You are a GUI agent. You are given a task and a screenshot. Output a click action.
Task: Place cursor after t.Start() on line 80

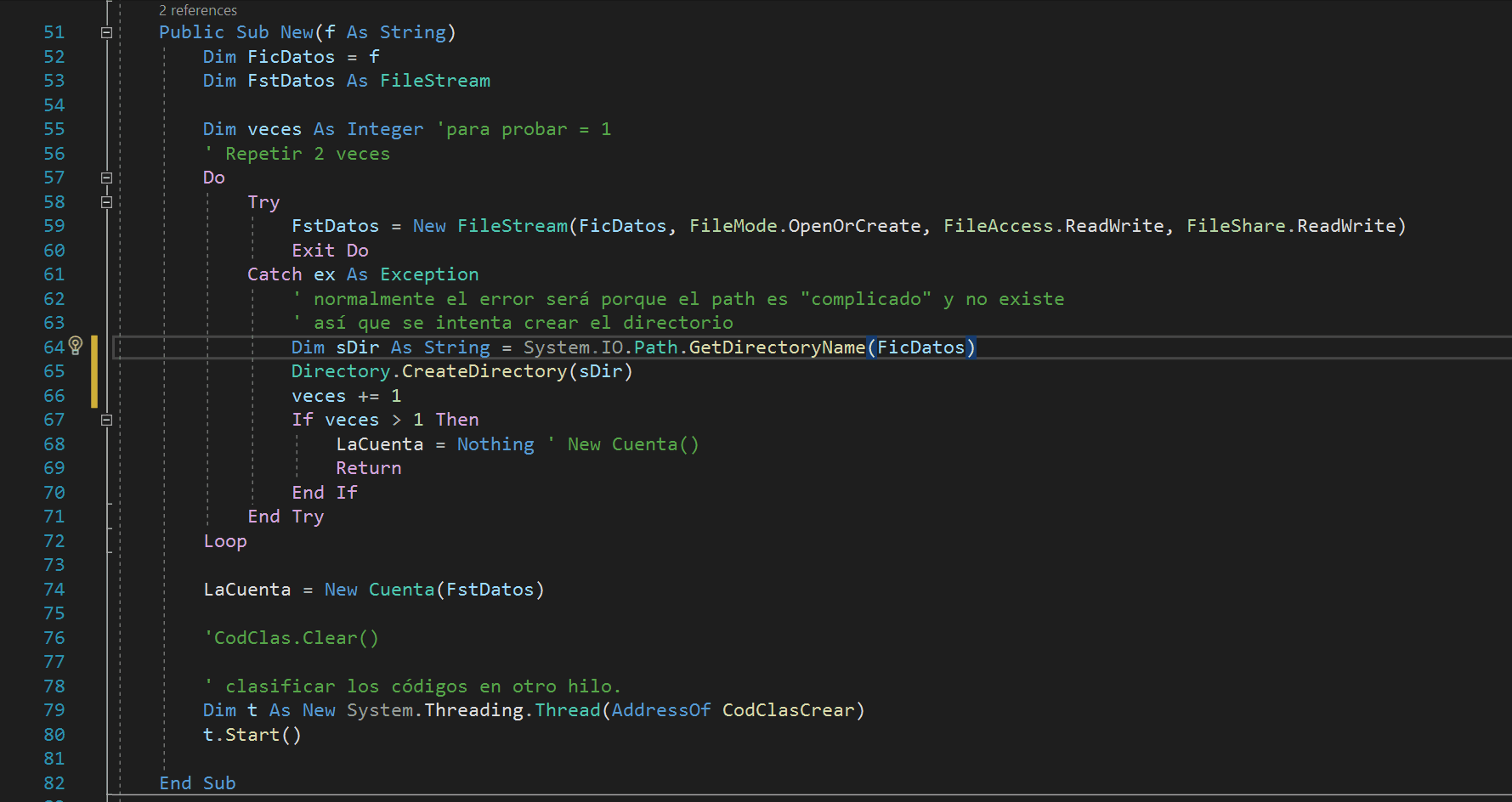coord(304,734)
